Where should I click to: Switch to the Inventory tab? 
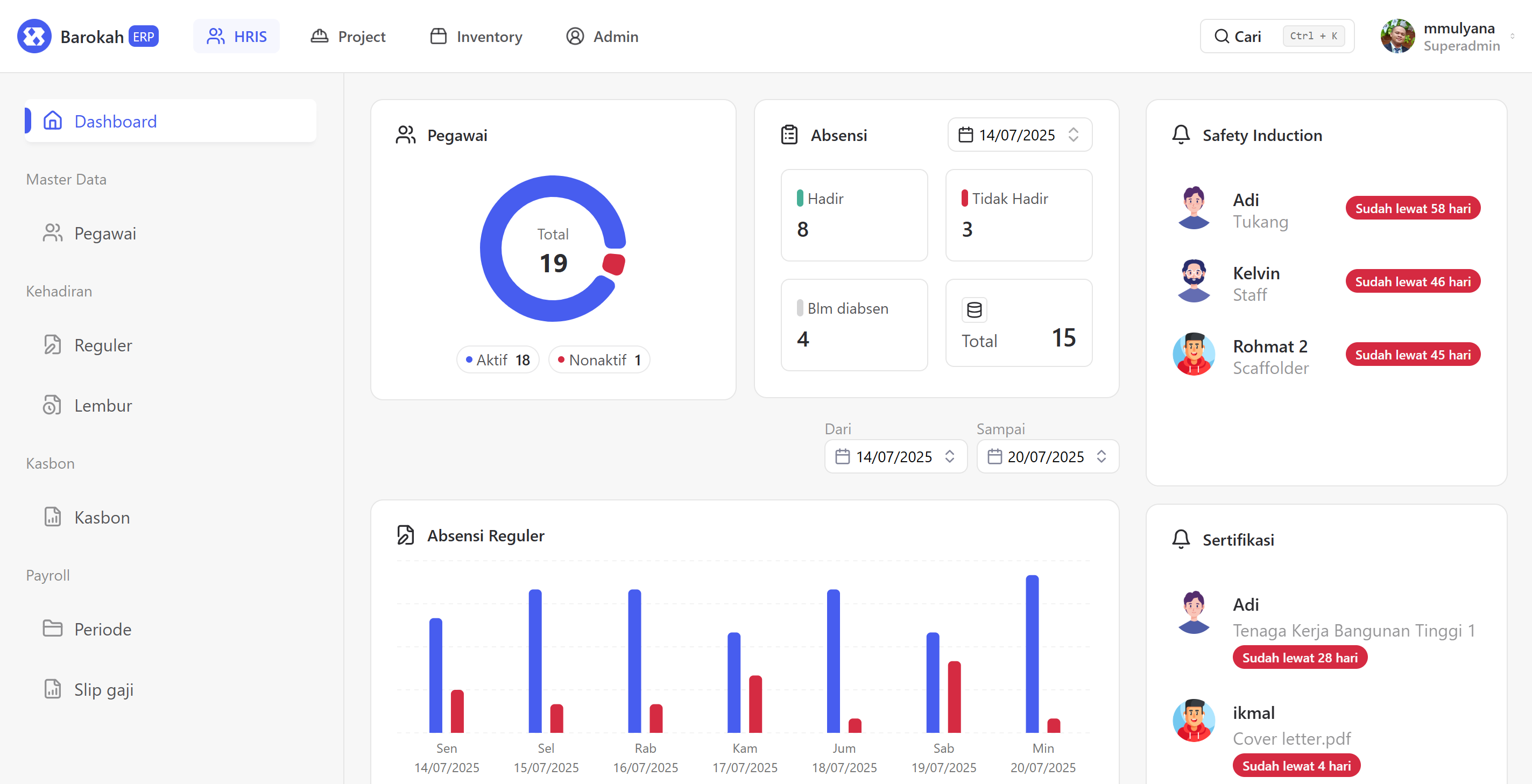click(x=476, y=36)
